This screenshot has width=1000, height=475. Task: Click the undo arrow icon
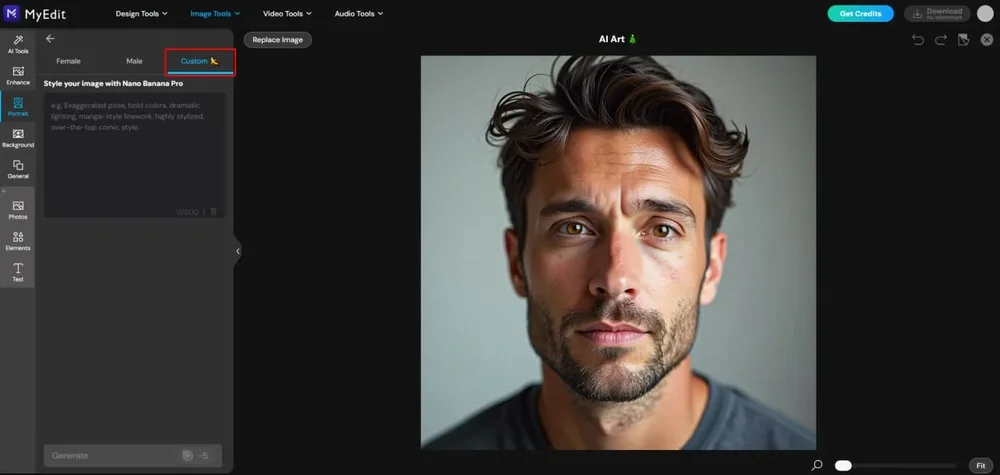[918, 40]
